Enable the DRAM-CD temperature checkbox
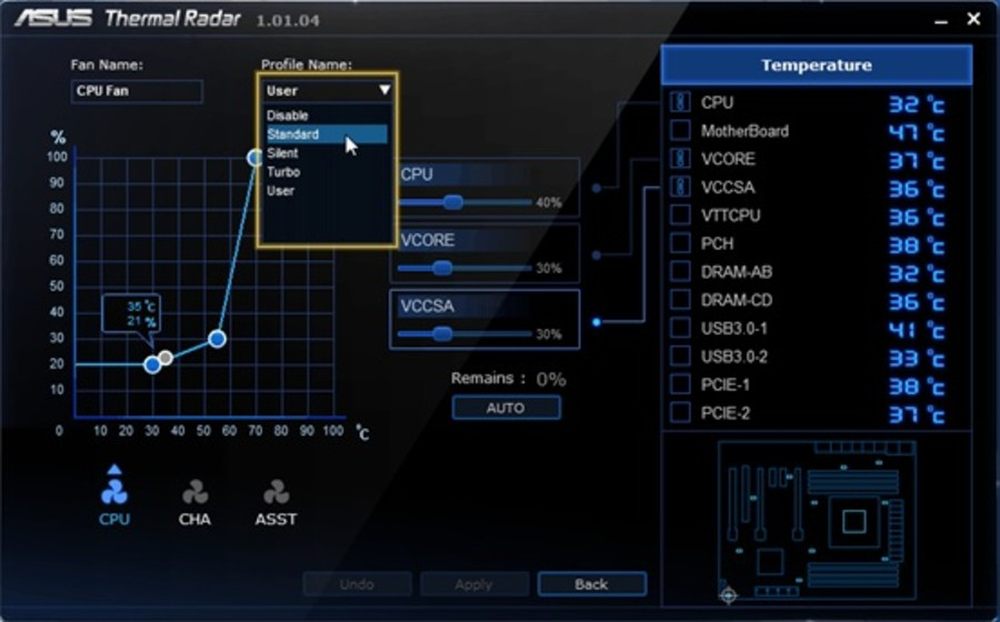Screen dimensions: 1000x622 pyautogui.click(x=680, y=299)
